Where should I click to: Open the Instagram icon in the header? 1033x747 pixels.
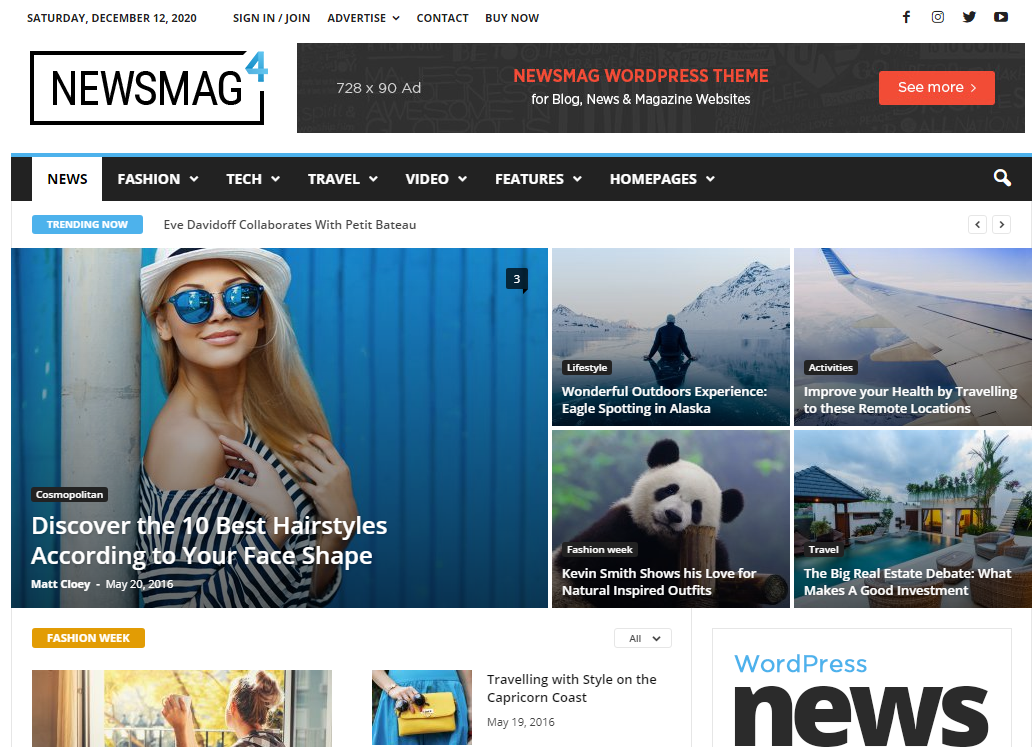[937, 17]
